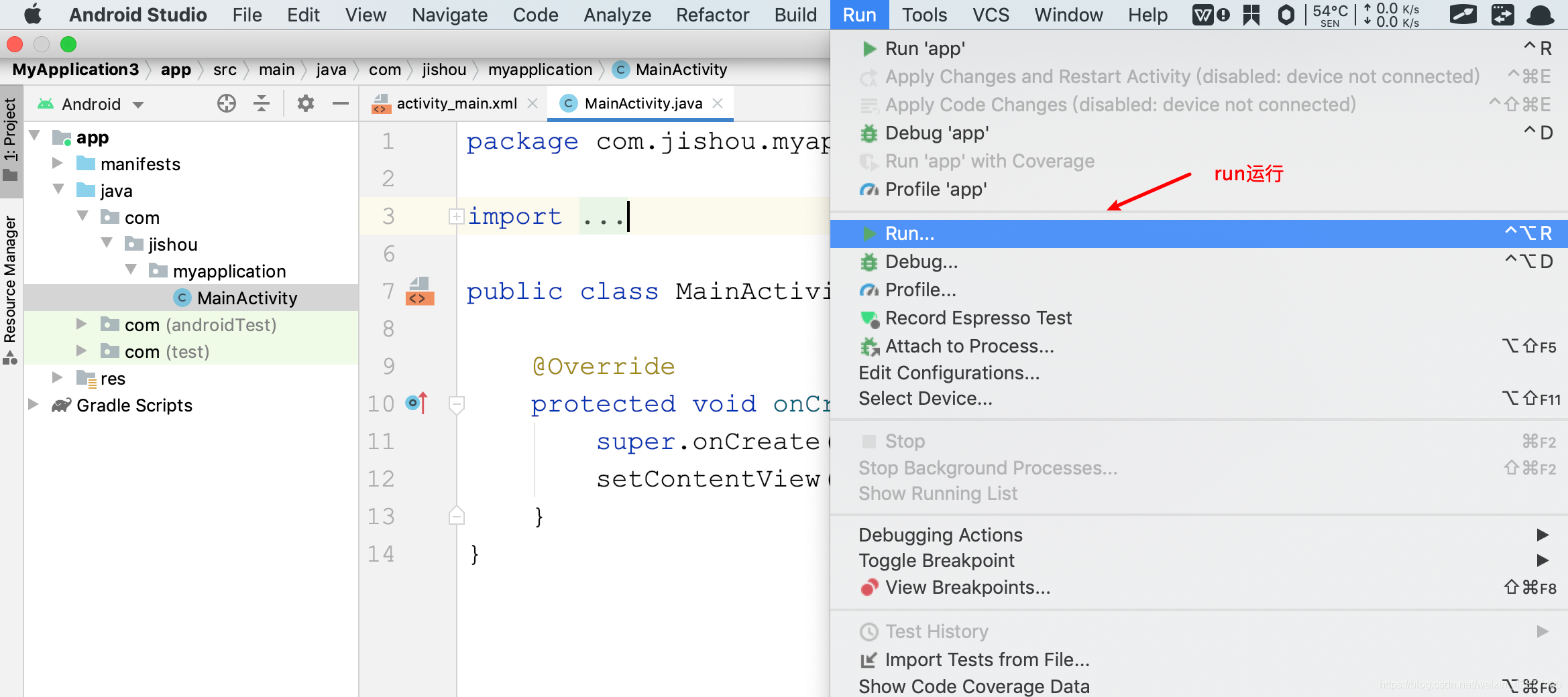This screenshot has width=1568, height=697.
Task: Click the @Override annotation text
Action: pyautogui.click(x=604, y=367)
